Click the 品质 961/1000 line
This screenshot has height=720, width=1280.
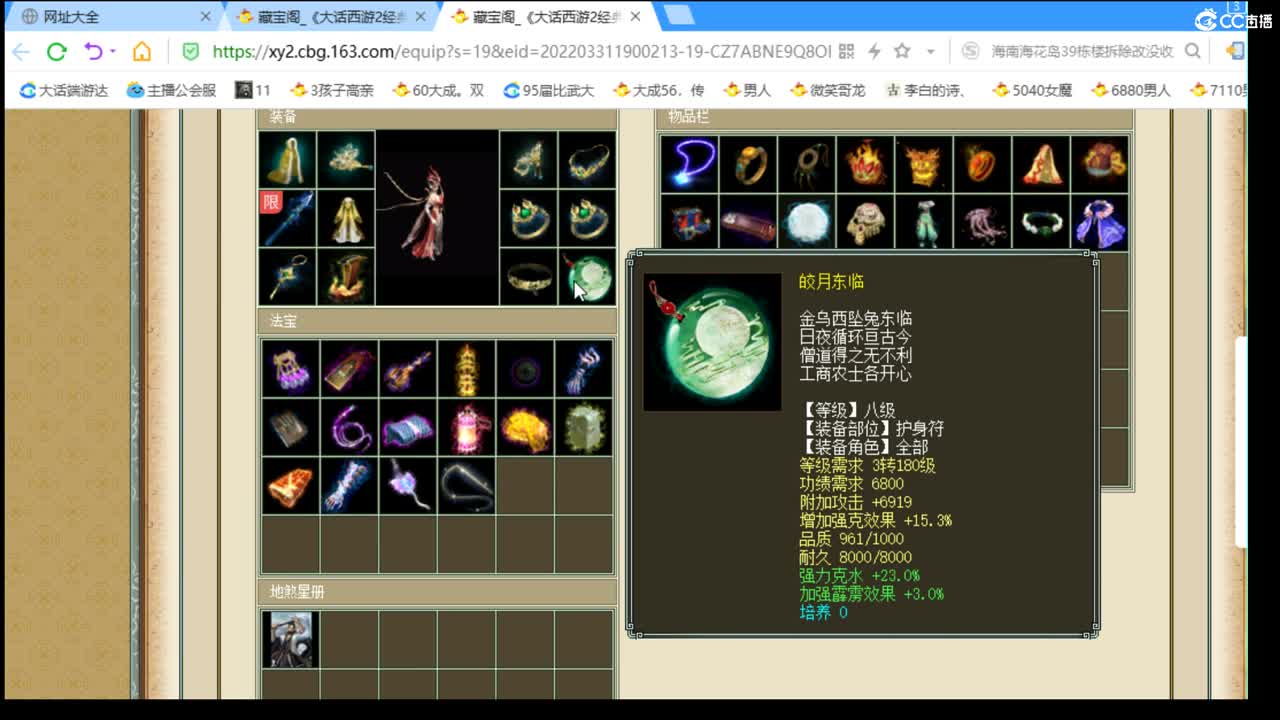pyautogui.click(x=851, y=539)
